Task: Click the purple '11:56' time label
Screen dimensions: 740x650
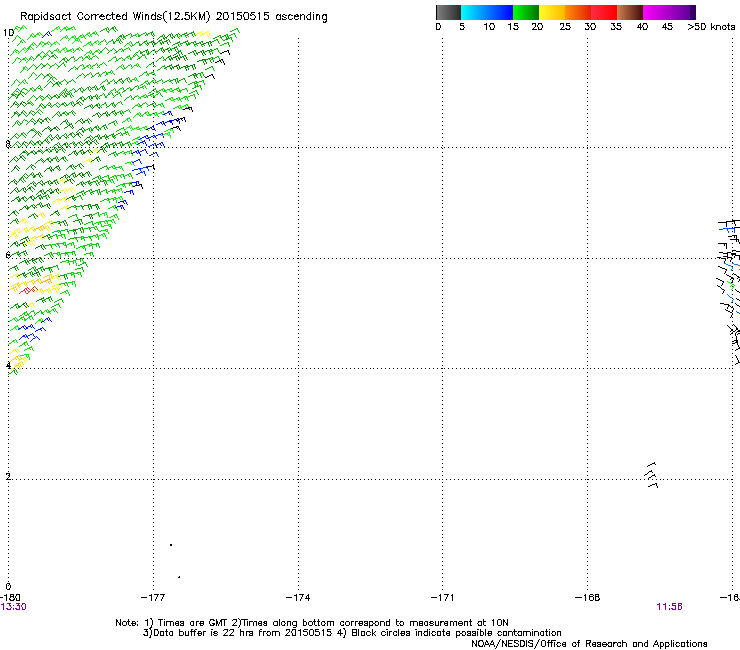Action: tap(669, 607)
